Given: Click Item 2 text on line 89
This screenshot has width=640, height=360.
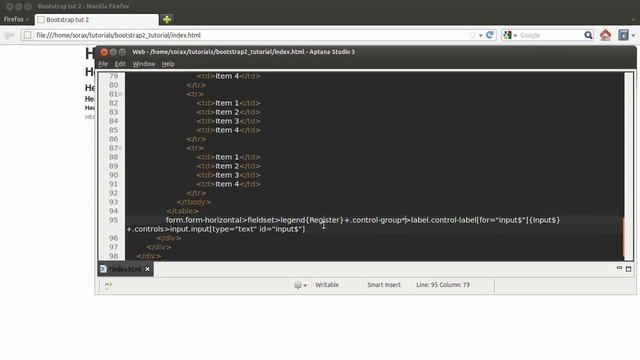Looking at the screenshot, I should tap(227, 166).
